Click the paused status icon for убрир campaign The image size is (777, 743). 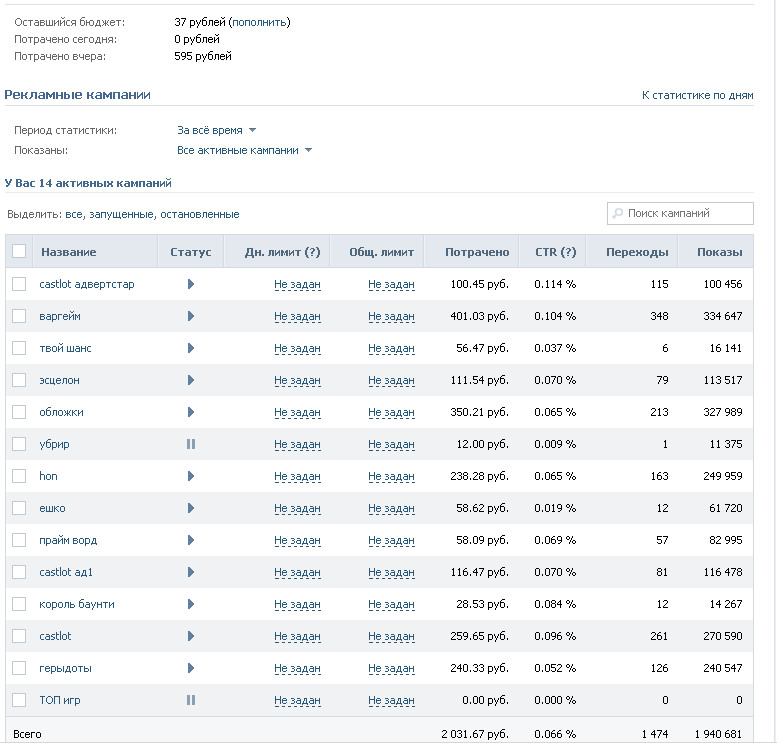tap(191, 444)
